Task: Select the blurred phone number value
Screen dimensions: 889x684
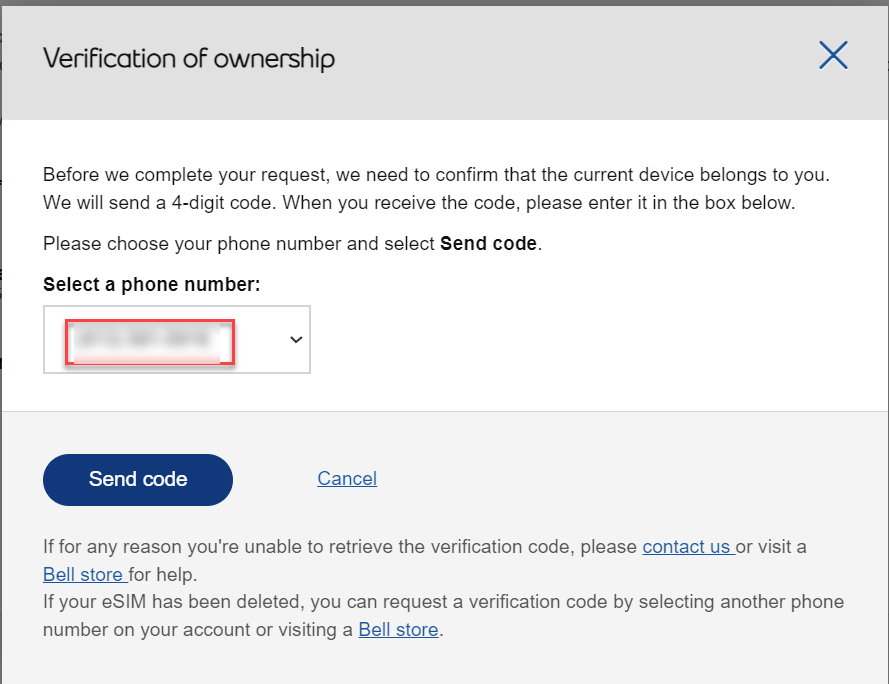Action: [148, 342]
